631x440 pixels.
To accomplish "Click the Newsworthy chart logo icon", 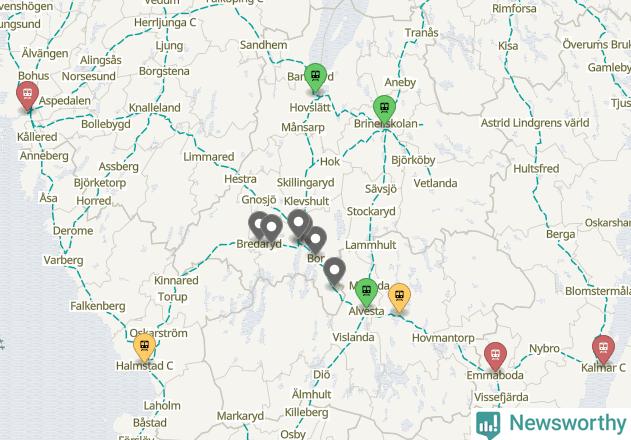I will 488,425.
